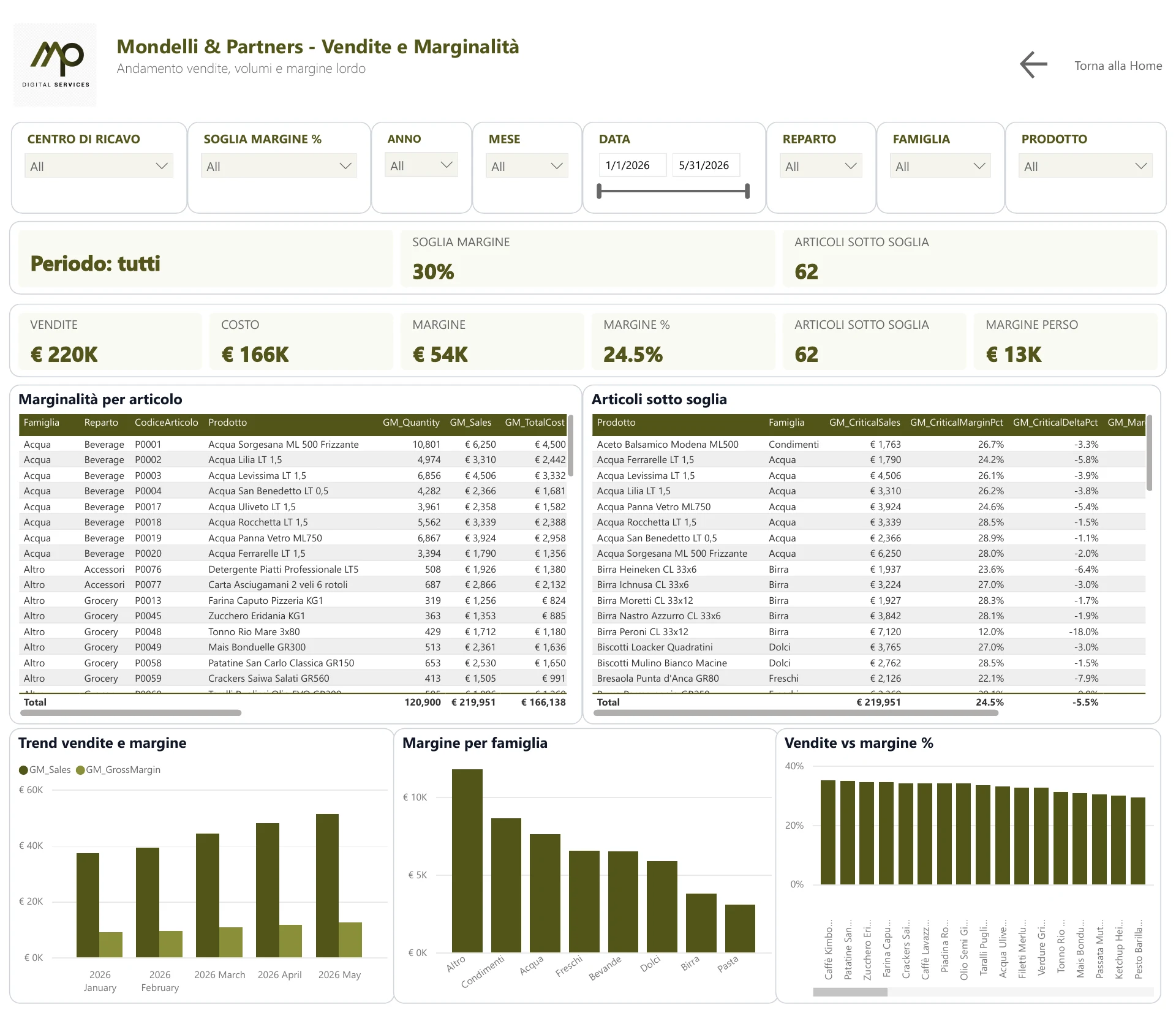Click the right handle of date slider
The width and height of the screenshot is (1176, 1021).
747,191
